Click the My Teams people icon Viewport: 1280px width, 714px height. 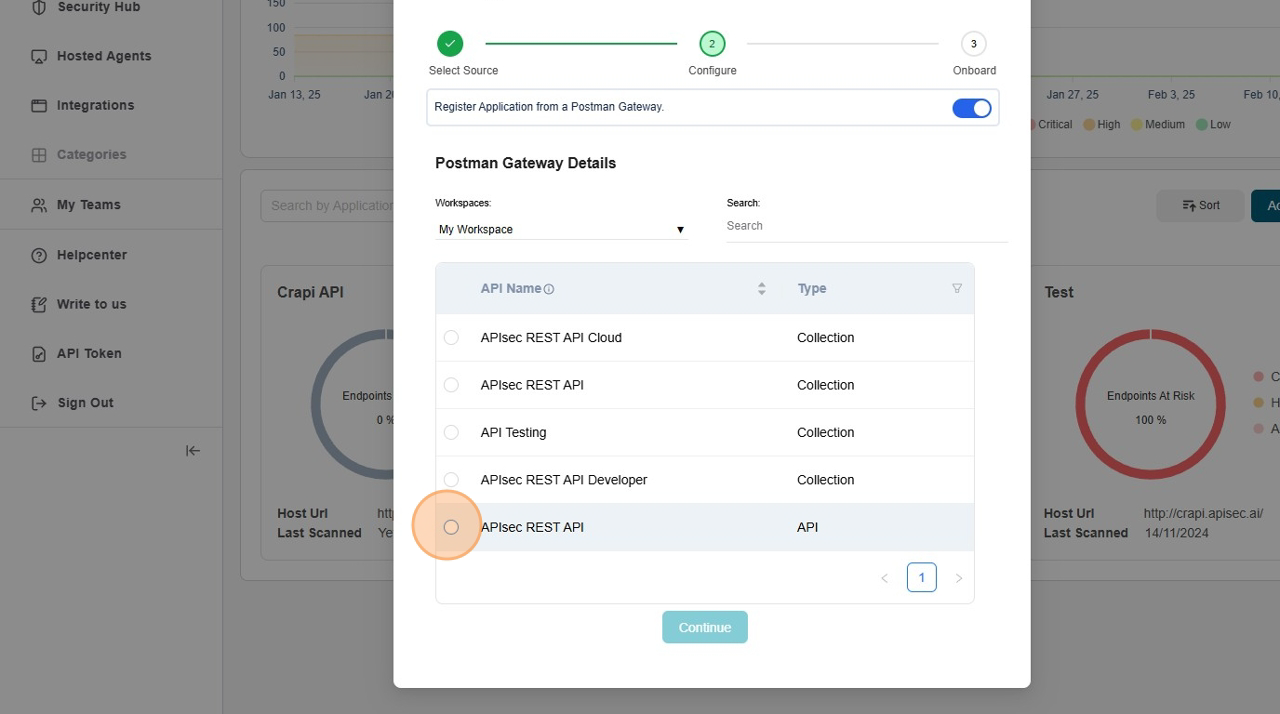39,205
